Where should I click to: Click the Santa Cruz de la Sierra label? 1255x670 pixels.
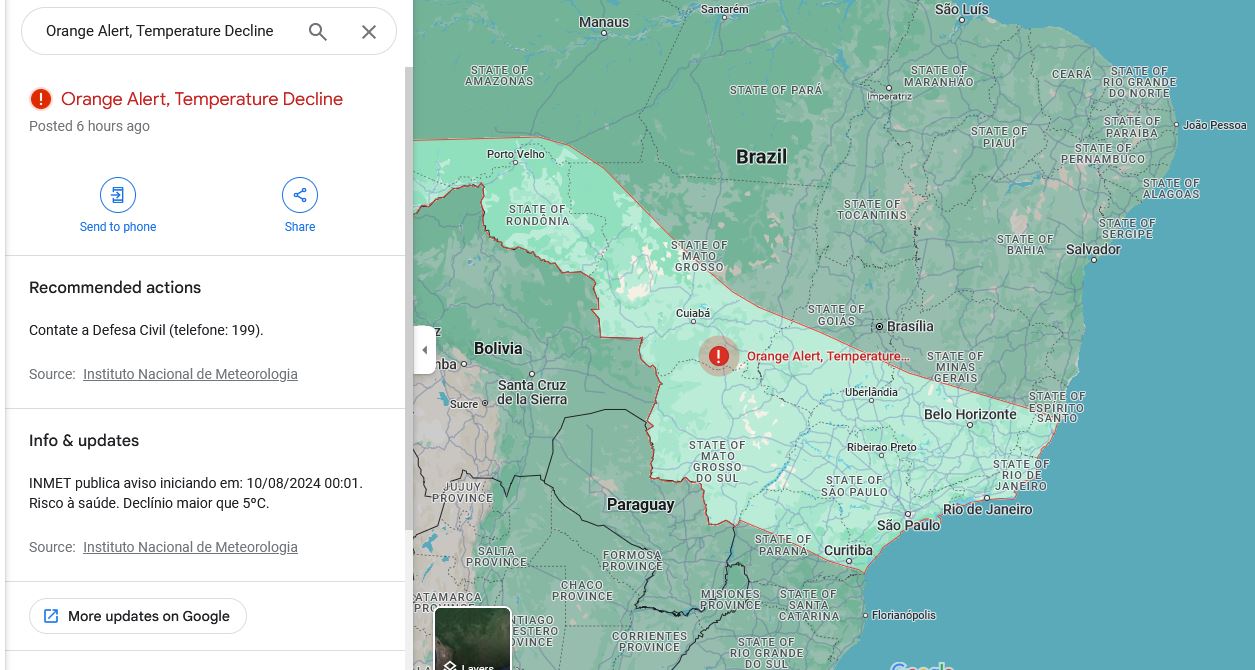pos(532,392)
